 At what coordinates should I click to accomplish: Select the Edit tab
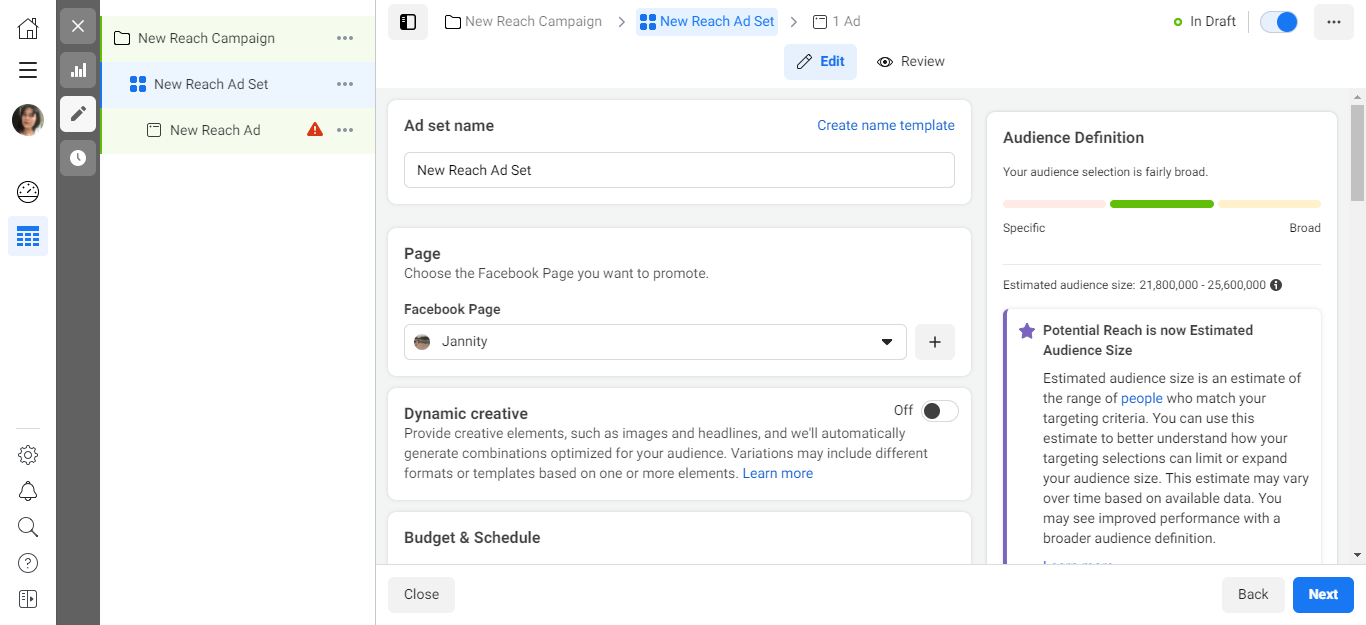click(x=820, y=61)
